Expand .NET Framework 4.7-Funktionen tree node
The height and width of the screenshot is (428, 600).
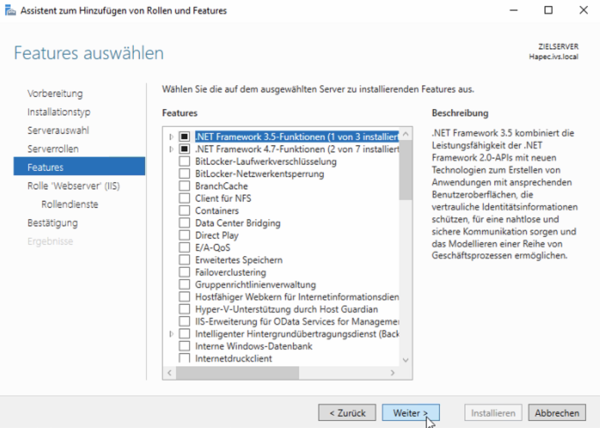pyautogui.click(x=171, y=148)
